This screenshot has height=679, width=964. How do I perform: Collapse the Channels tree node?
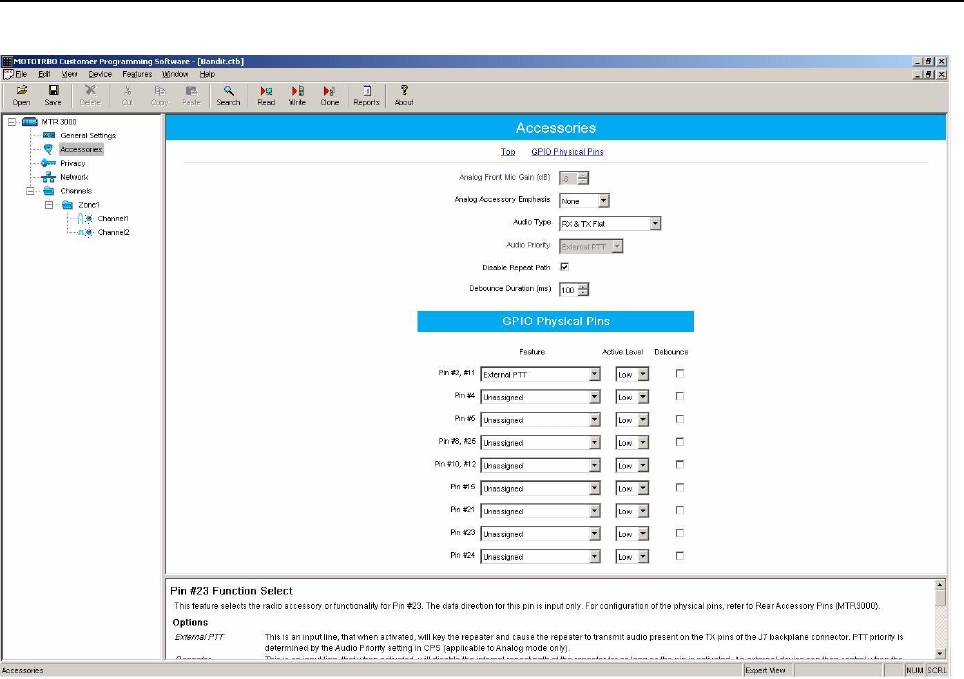click(x=30, y=191)
